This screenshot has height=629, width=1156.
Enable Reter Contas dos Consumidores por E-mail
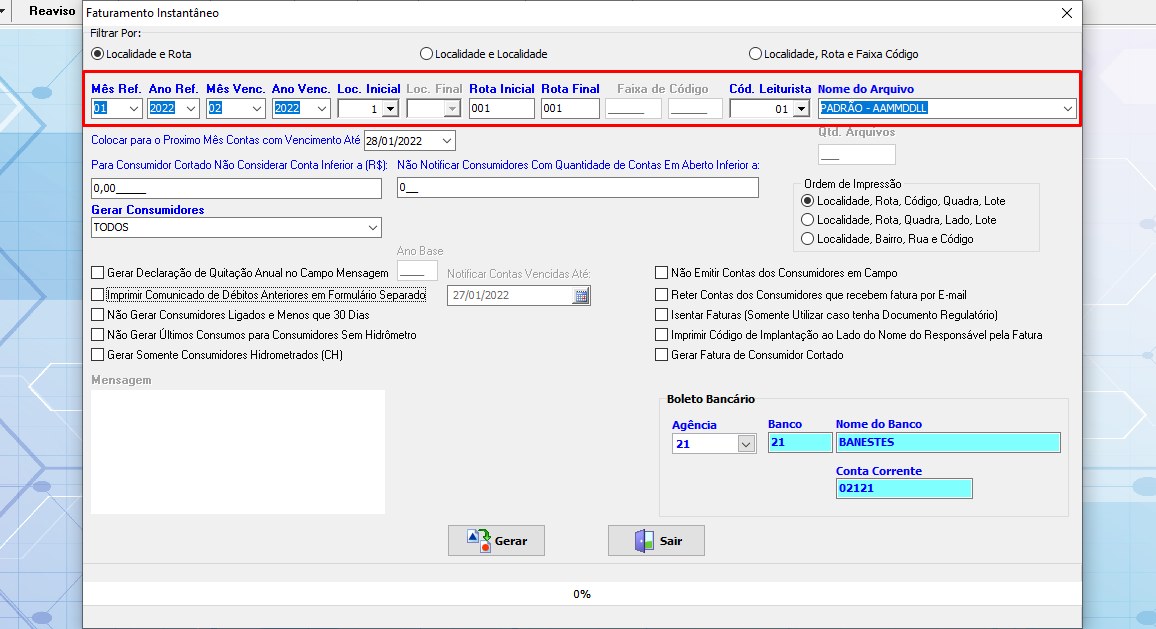point(662,295)
